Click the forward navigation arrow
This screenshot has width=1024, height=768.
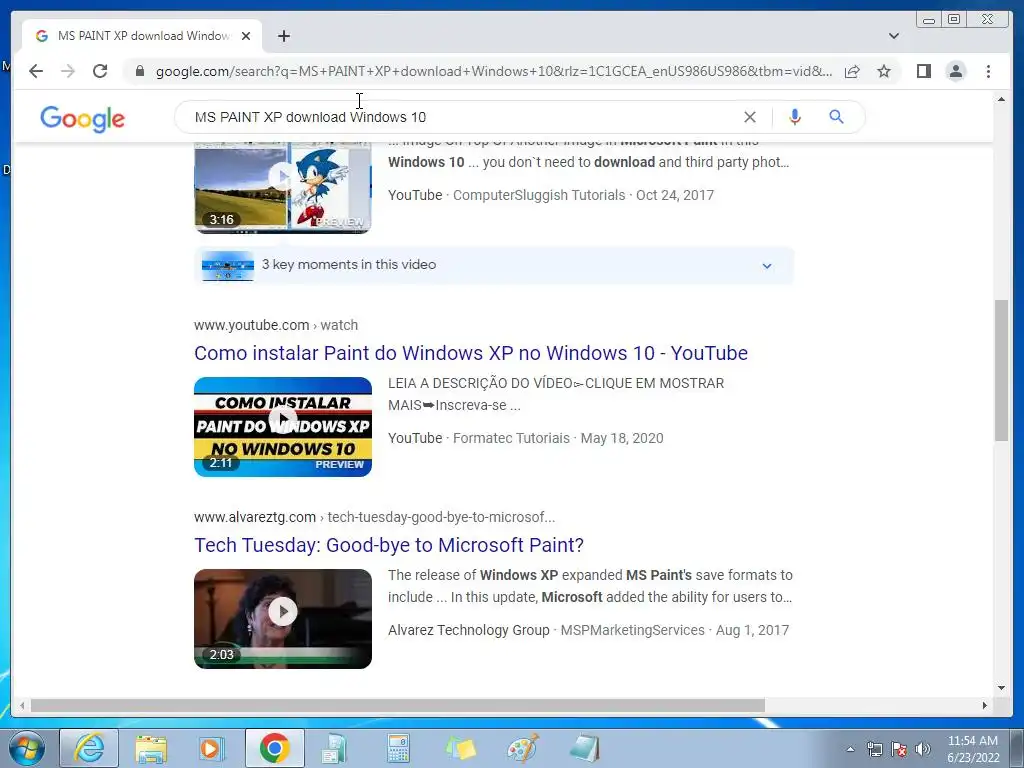coord(68,71)
